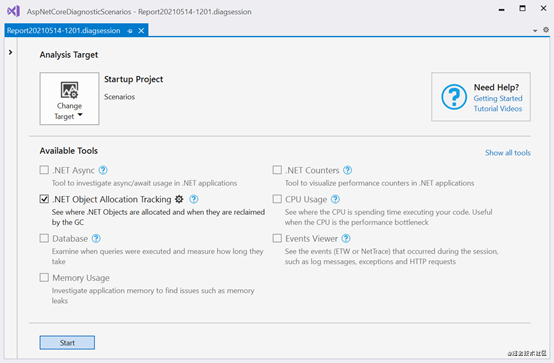Click the Start button

coord(67,342)
